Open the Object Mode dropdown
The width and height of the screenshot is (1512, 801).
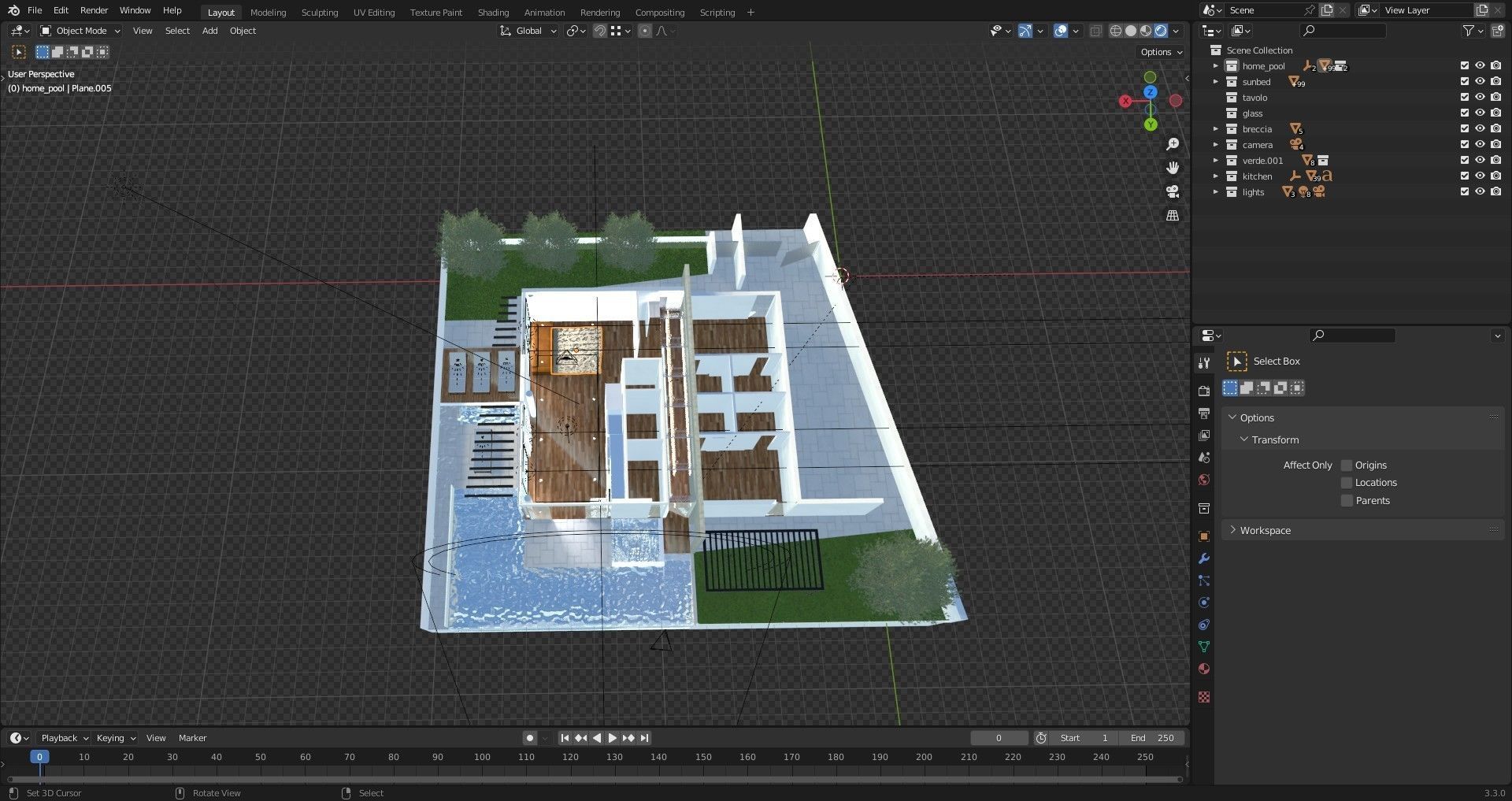pyautogui.click(x=80, y=31)
